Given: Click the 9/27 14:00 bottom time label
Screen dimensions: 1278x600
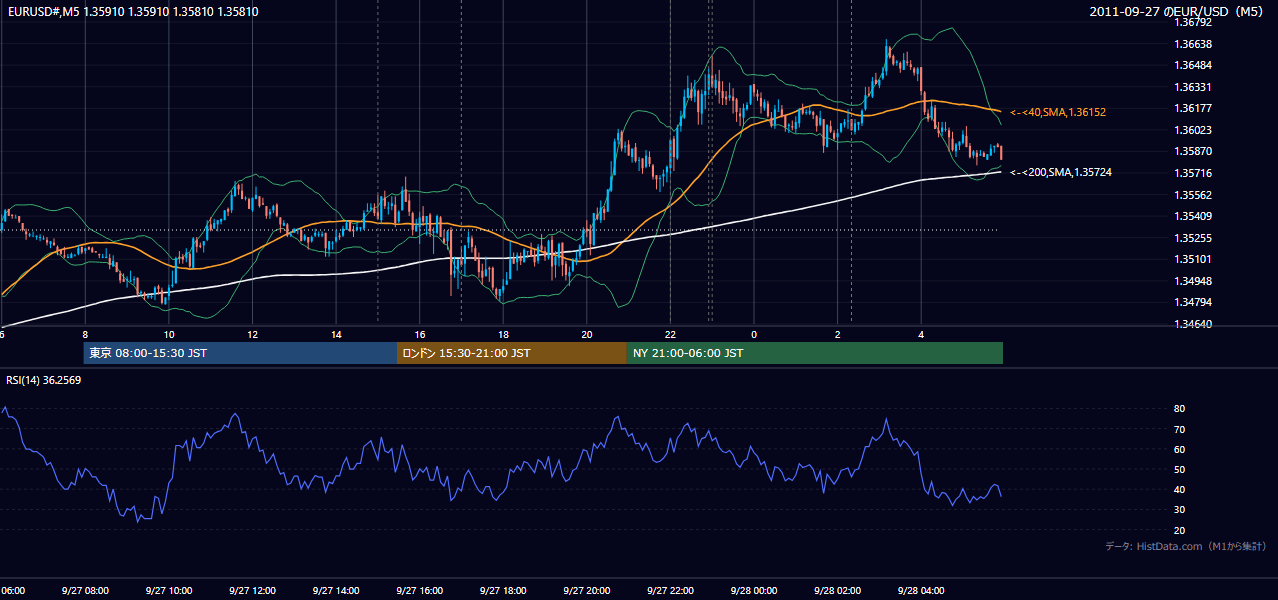Looking at the screenshot, I should [x=336, y=591].
